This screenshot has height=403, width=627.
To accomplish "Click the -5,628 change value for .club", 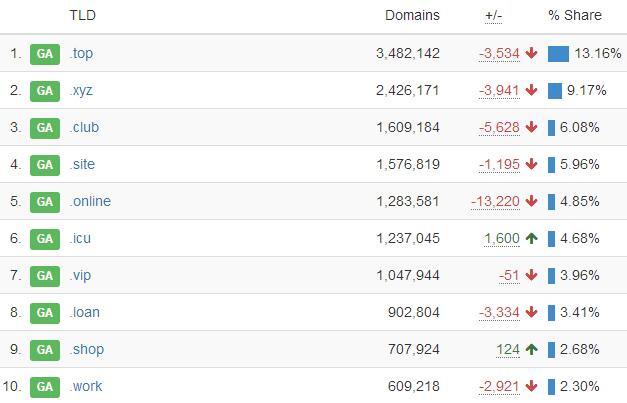I will click(x=499, y=128).
